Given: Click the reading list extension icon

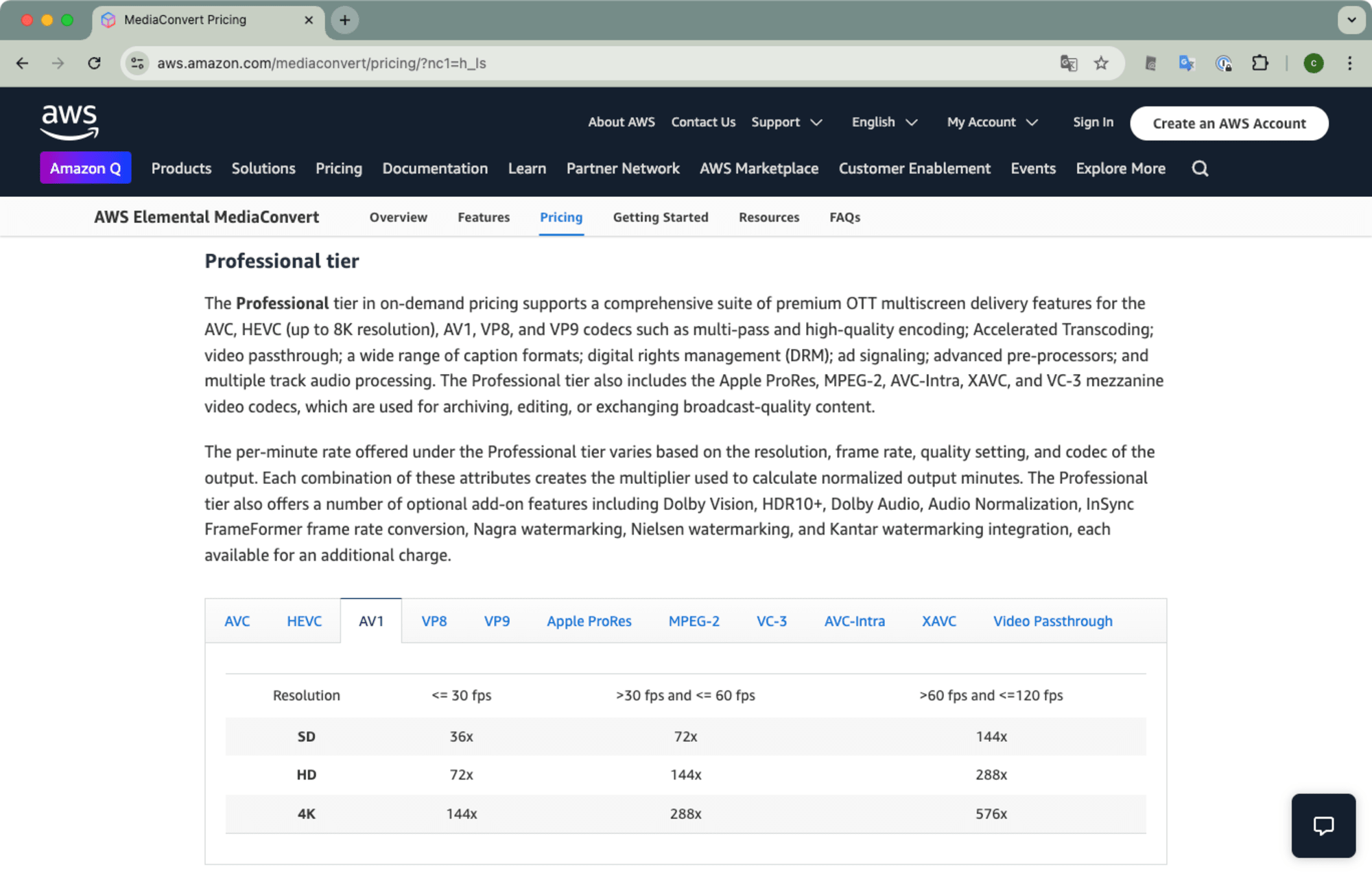Looking at the screenshot, I should click(1151, 63).
